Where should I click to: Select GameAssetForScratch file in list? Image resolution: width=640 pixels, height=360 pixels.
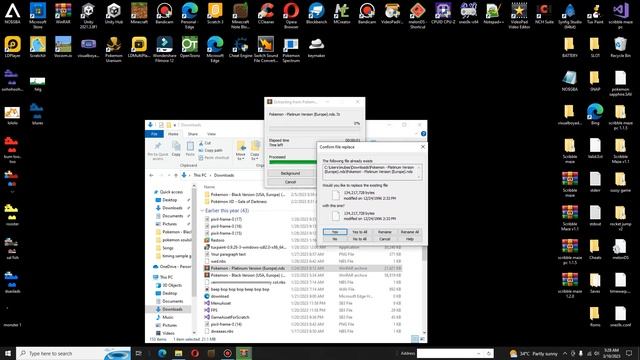pos(227,317)
